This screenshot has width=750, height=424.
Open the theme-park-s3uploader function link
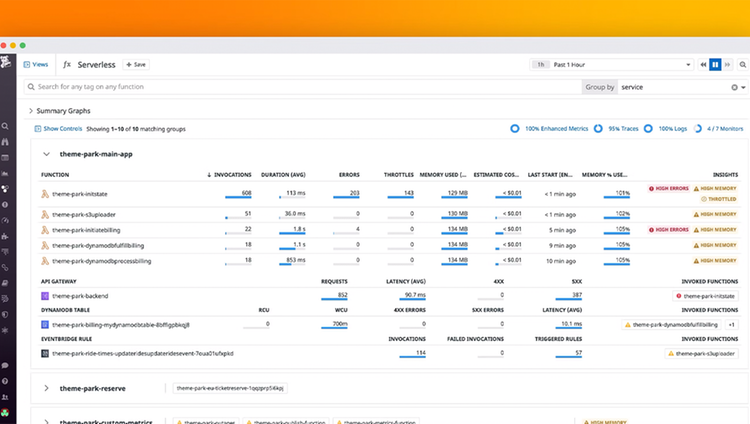tap(84, 214)
